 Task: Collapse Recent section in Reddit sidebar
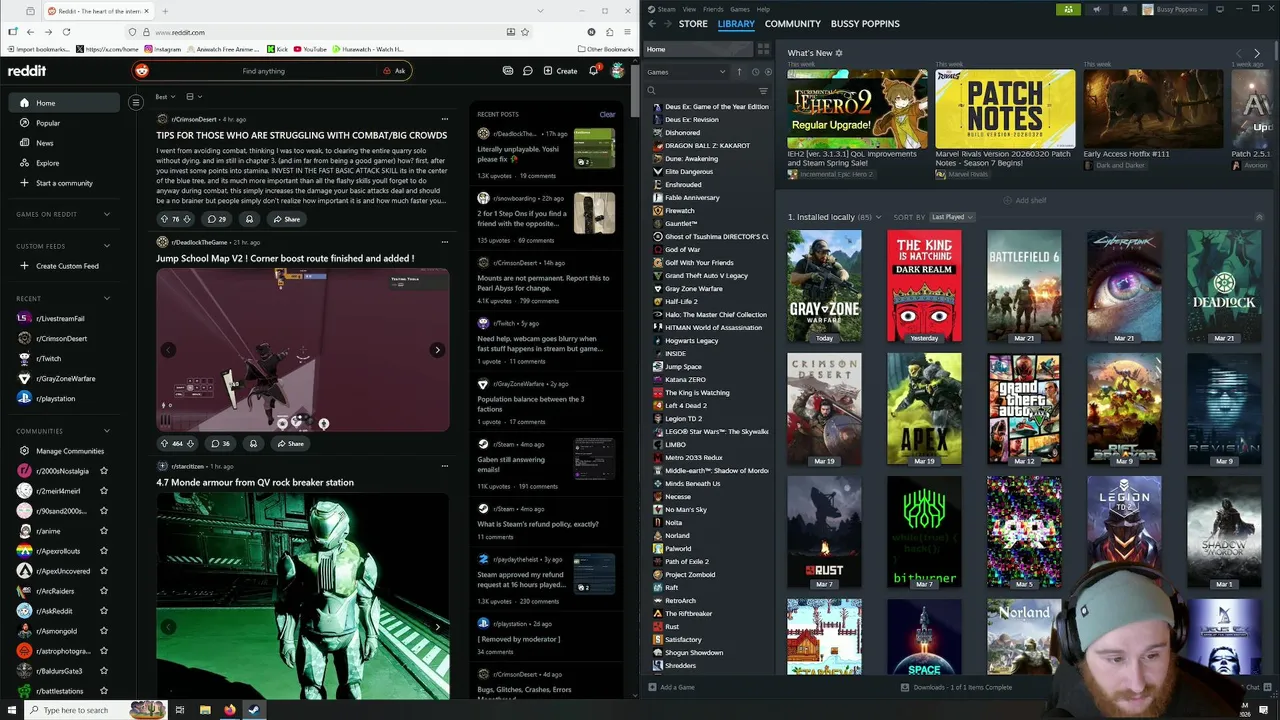(107, 298)
